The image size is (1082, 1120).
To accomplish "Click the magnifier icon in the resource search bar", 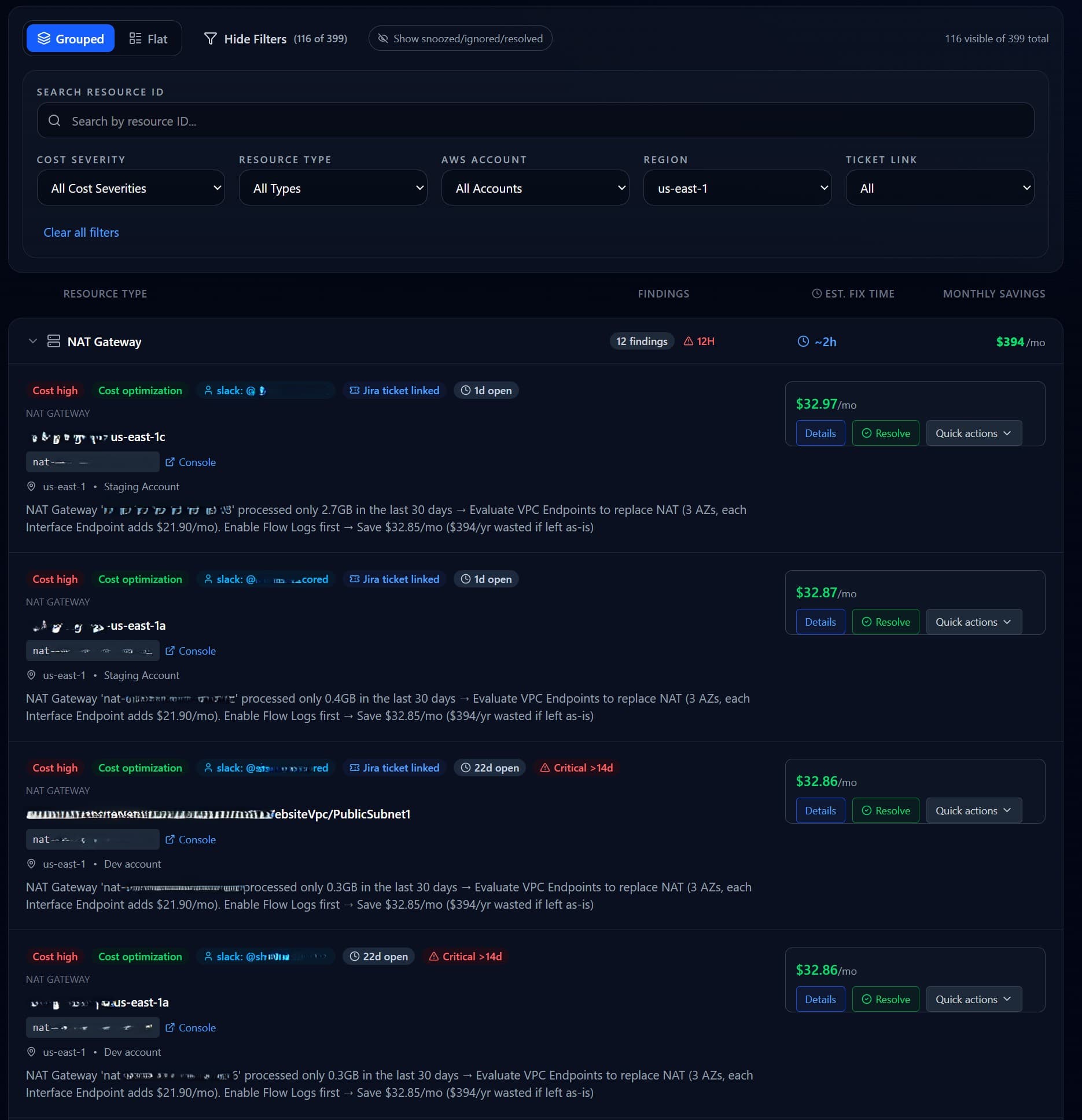I will [54, 120].
